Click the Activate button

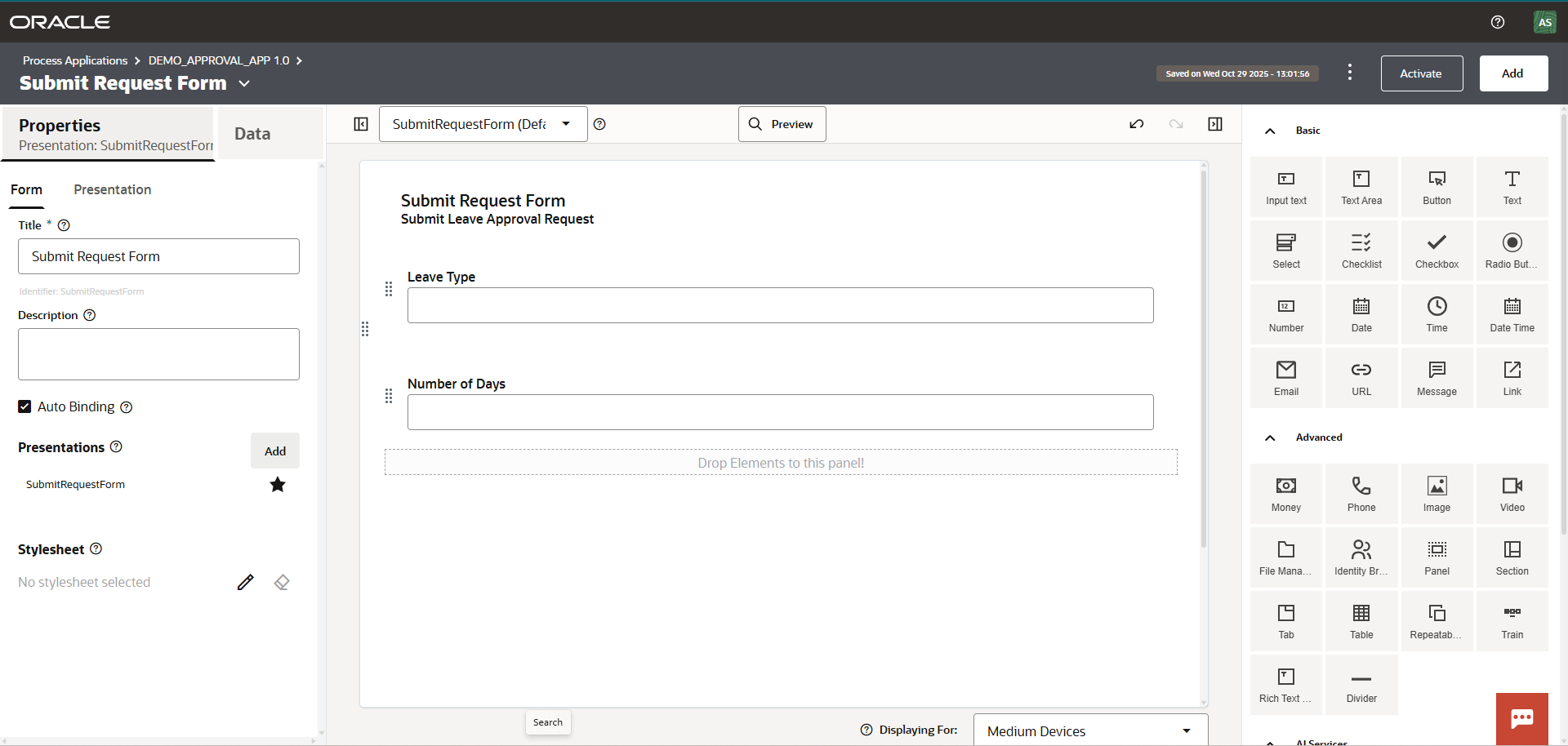click(1421, 73)
